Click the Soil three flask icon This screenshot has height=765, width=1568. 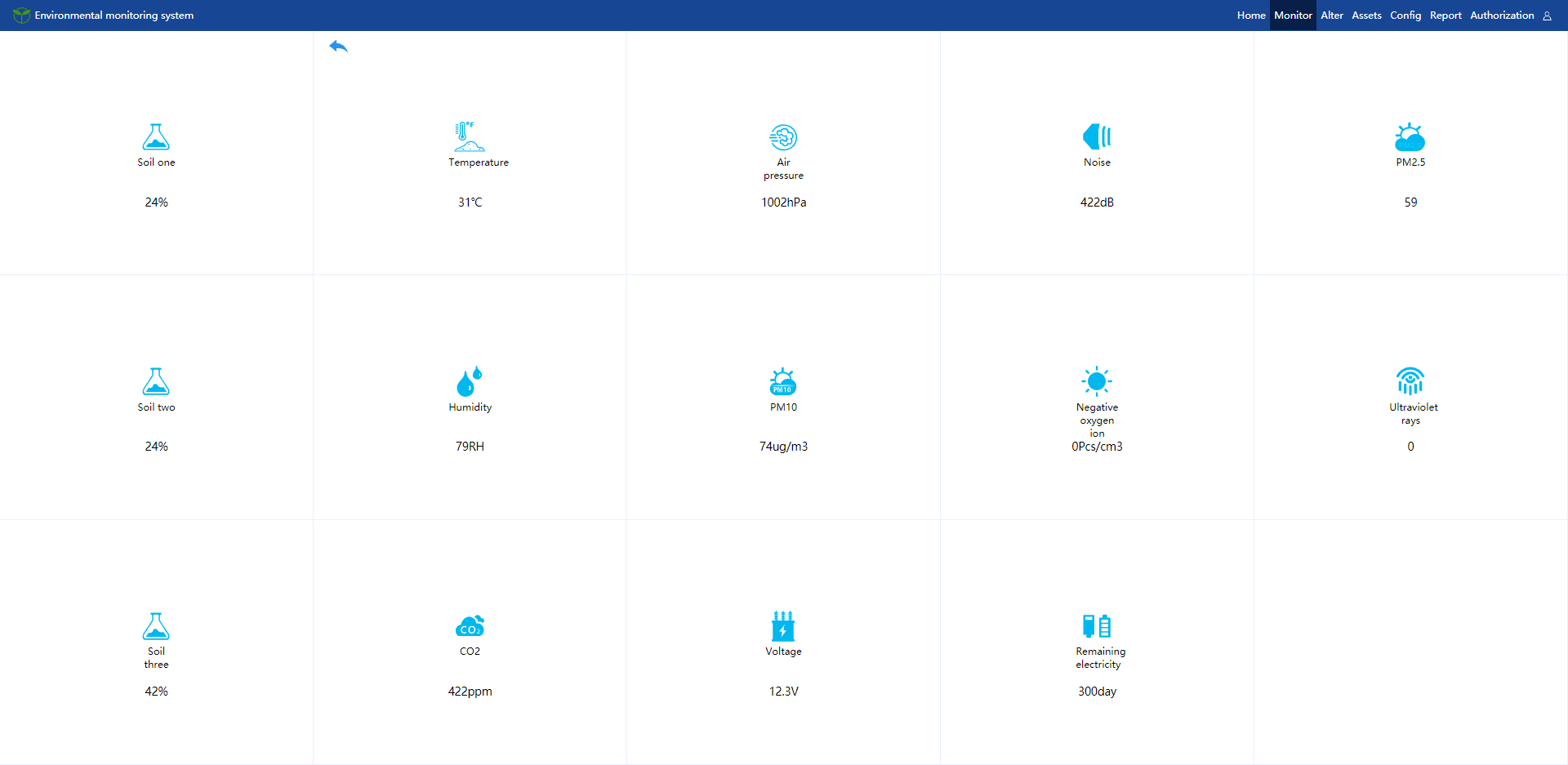coord(156,626)
